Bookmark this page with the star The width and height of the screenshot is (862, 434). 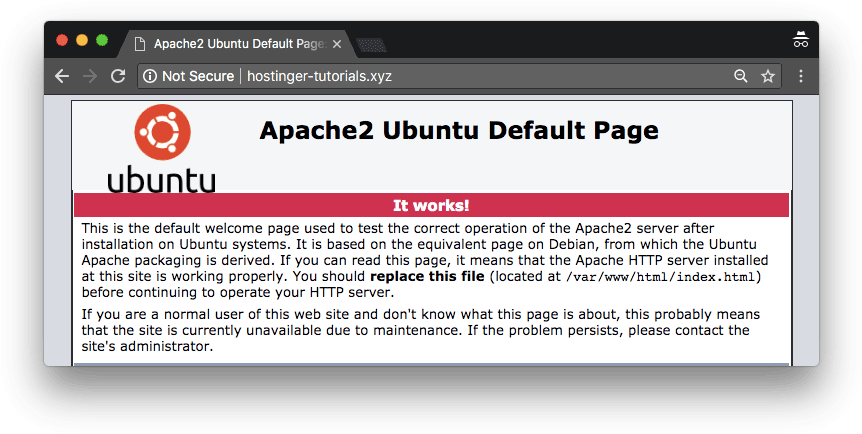(768, 76)
